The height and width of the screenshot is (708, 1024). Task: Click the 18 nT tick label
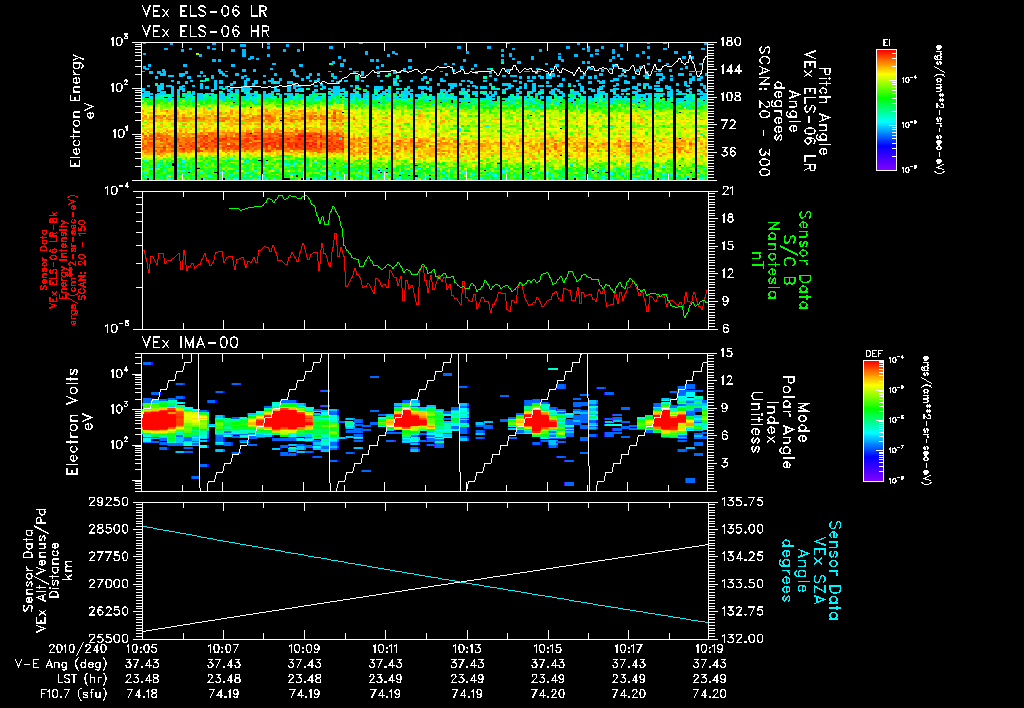point(726,218)
